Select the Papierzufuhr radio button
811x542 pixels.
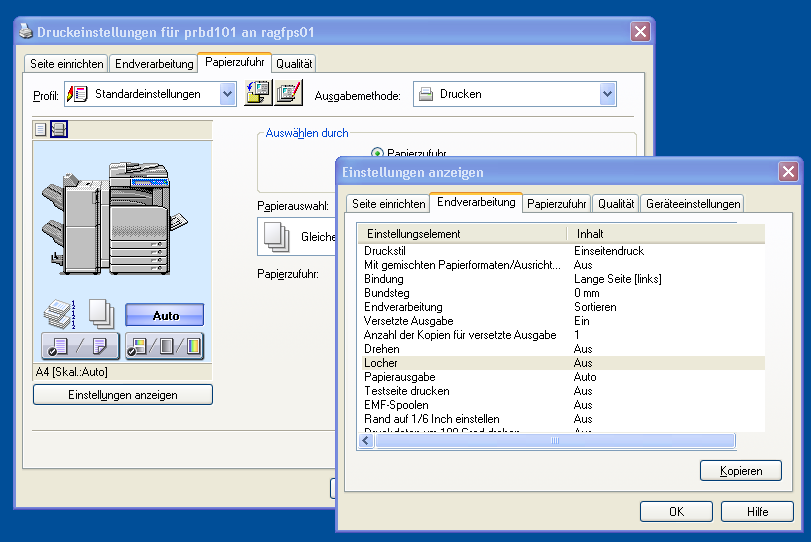click(x=377, y=153)
